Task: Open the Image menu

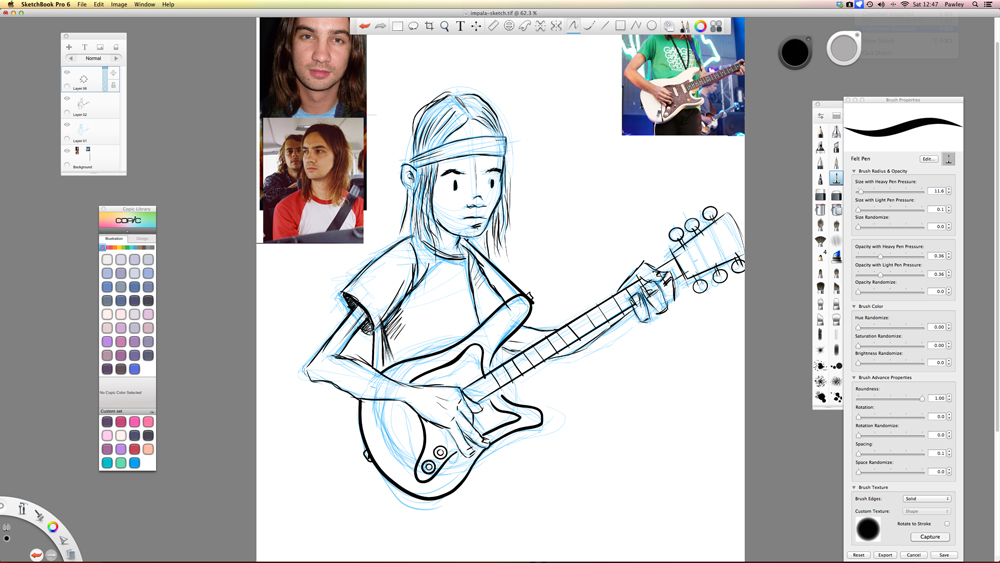Action: [119, 4]
